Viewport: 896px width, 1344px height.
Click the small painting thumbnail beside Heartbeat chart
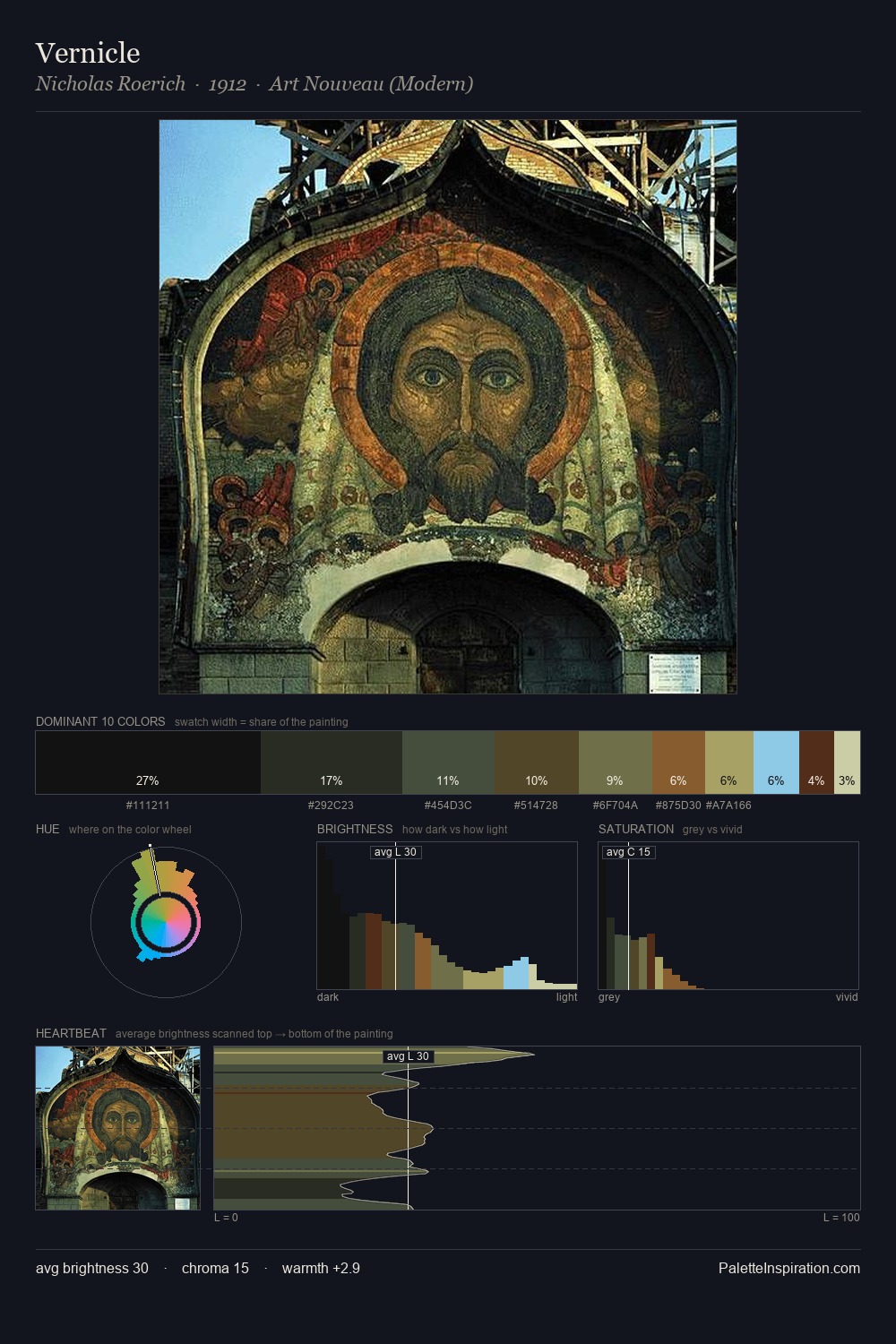(x=117, y=1128)
